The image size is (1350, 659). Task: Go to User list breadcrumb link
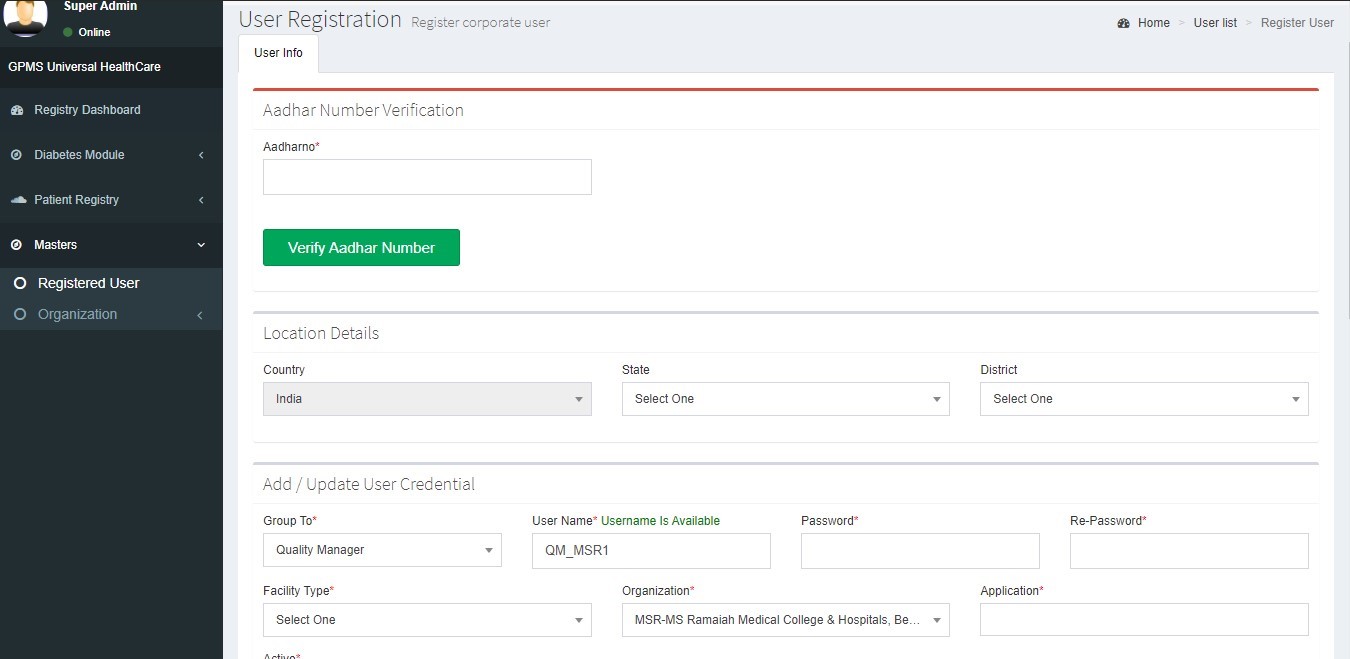pos(1215,23)
